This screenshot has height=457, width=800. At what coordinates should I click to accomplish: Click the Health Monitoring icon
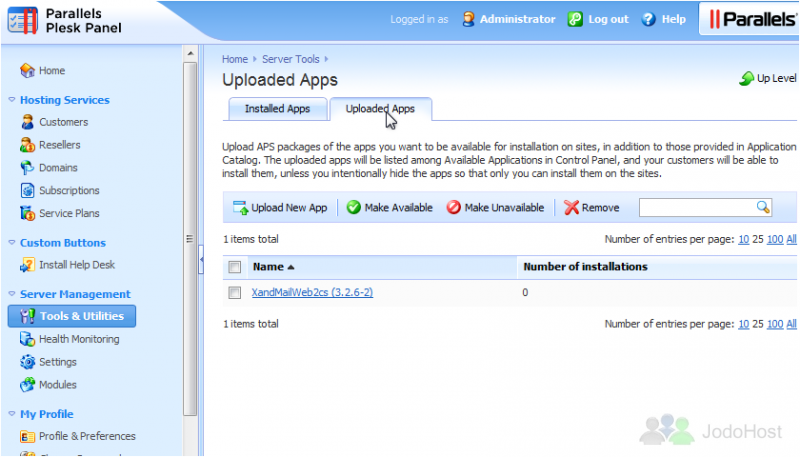pyautogui.click(x=27, y=339)
